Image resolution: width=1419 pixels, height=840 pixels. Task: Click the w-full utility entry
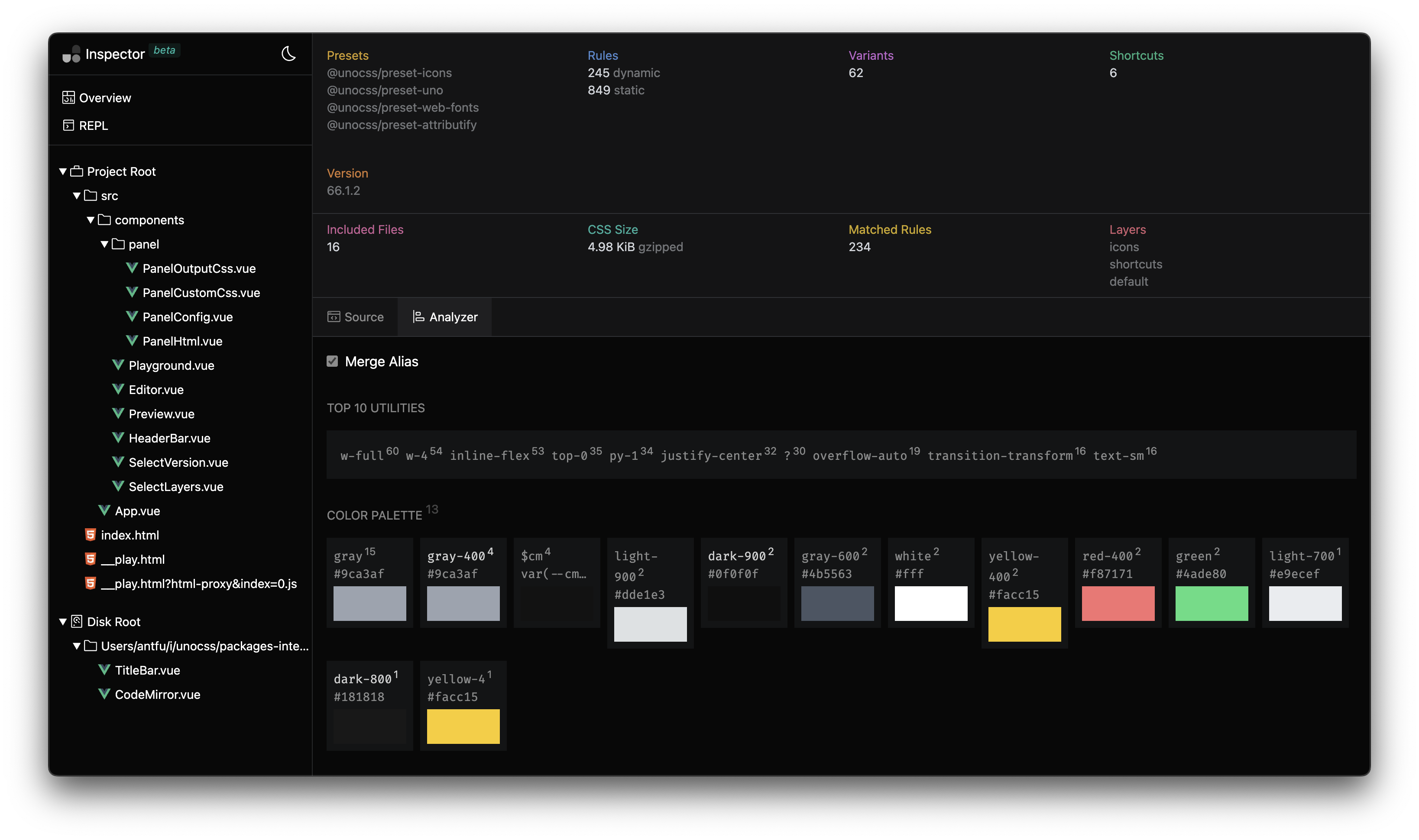pyautogui.click(x=369, y=455)
